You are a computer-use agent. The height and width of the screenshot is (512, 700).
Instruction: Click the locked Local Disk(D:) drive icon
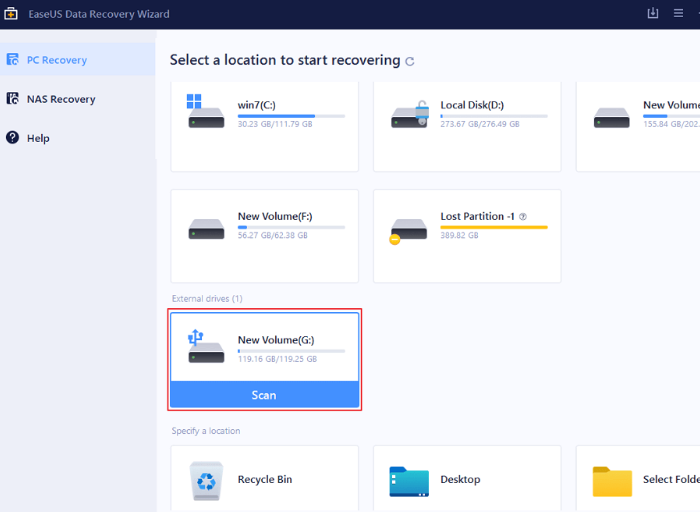(410, 110)
